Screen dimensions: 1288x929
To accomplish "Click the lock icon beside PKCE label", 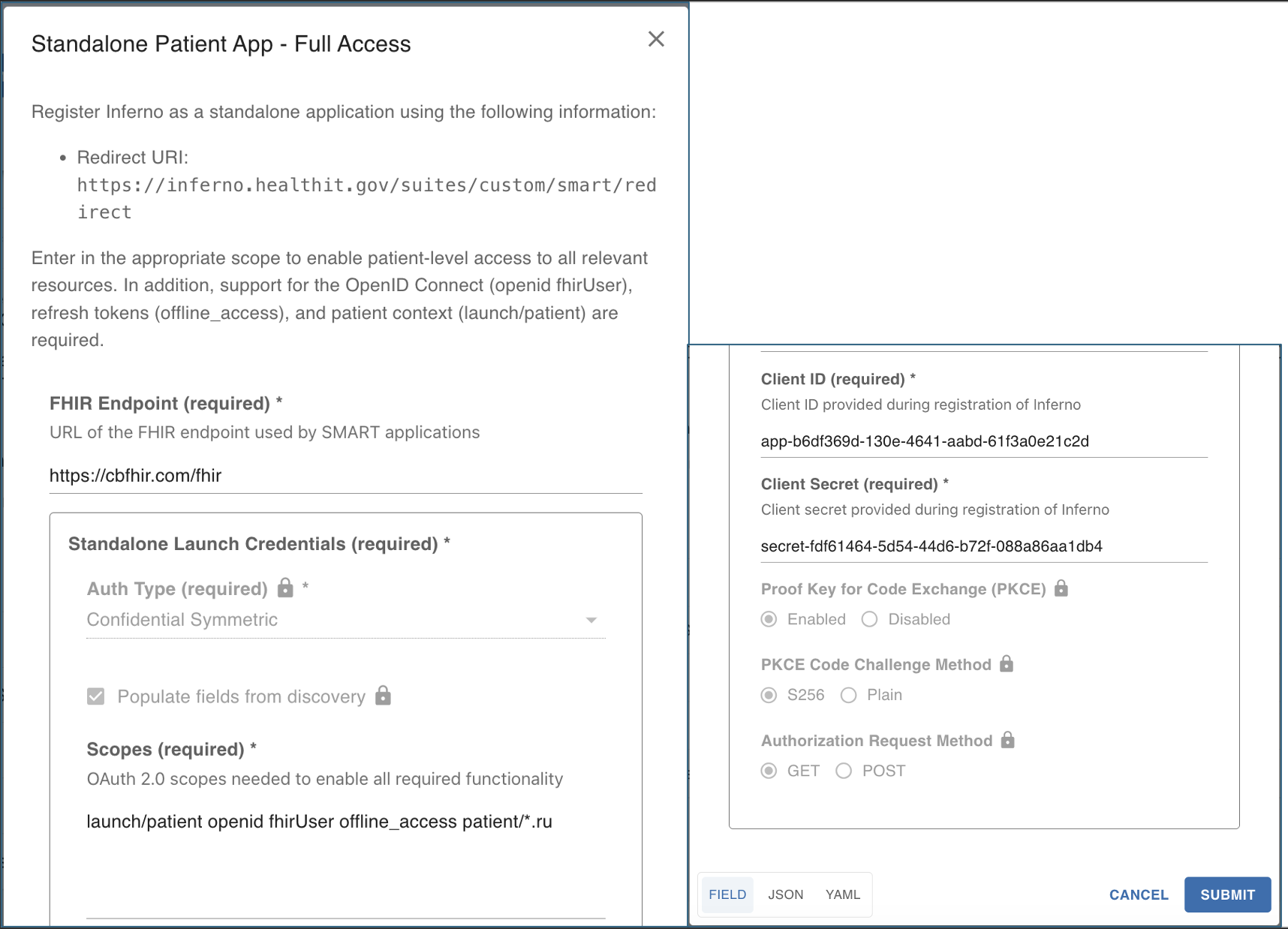I will coord(1061,588).
